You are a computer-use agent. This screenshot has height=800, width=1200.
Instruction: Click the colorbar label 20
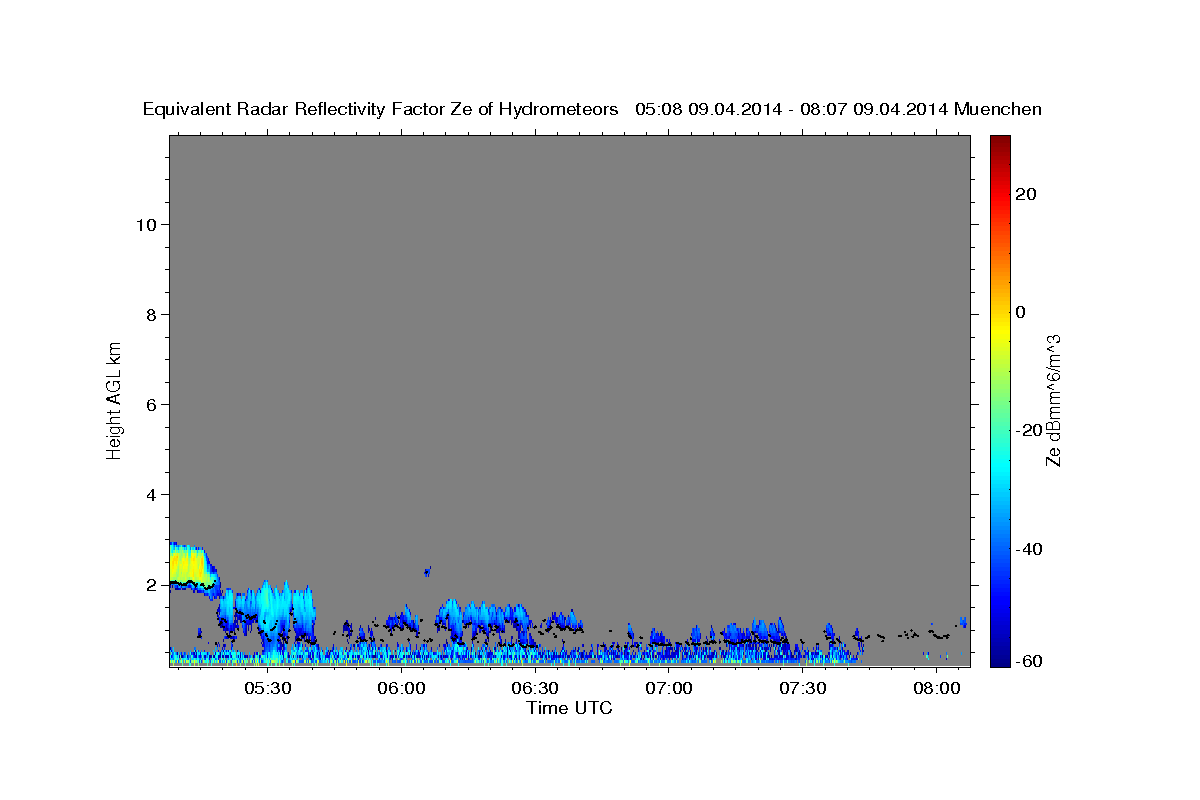coord(1025,194)
